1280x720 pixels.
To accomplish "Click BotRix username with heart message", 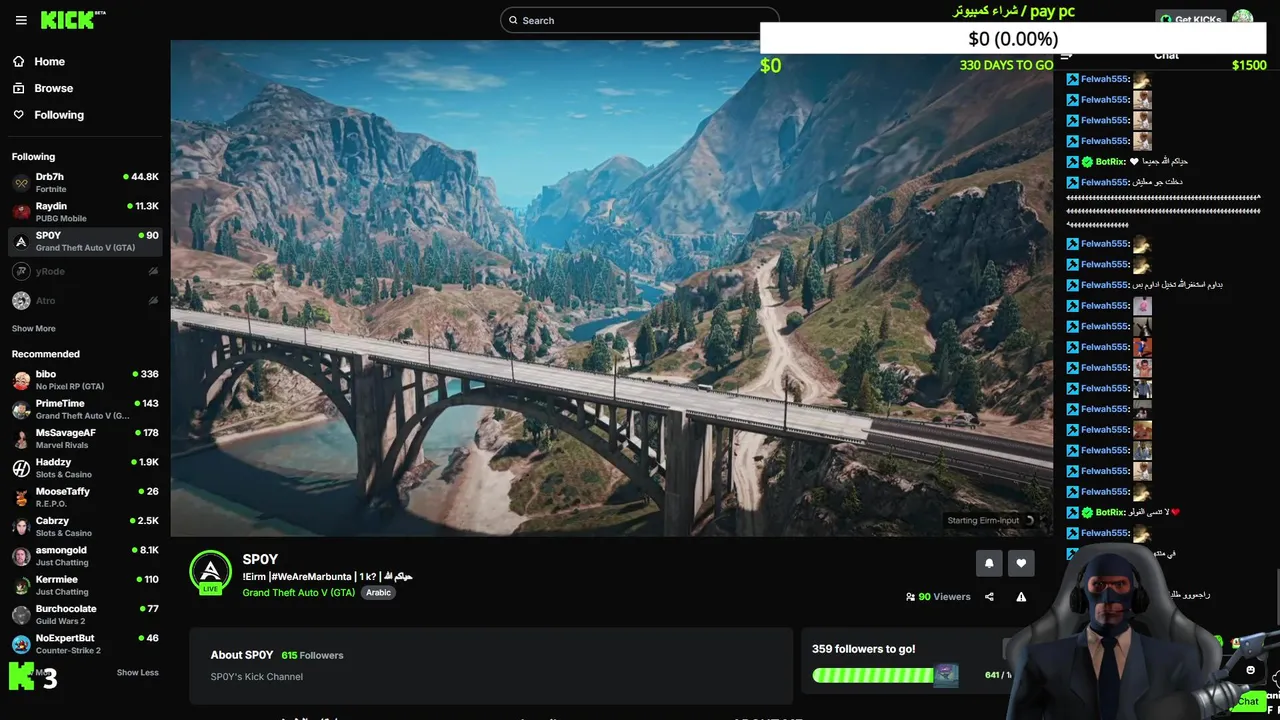I will [x=1110, y=162].
